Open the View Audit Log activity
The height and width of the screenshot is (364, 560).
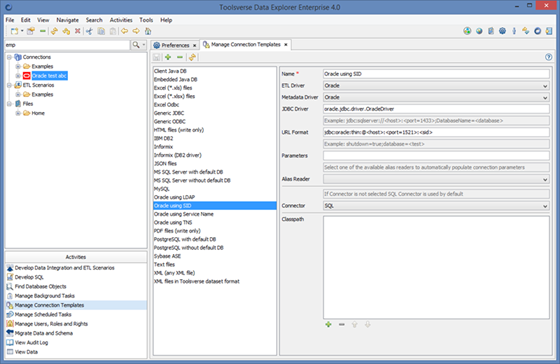pyautogui.click(x=31, y=343)
